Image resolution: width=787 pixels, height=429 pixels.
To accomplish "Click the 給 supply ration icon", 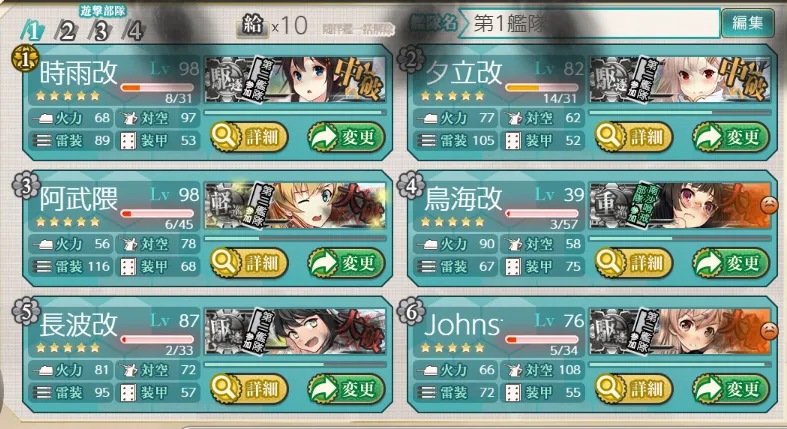I will [x=252, y=25].
